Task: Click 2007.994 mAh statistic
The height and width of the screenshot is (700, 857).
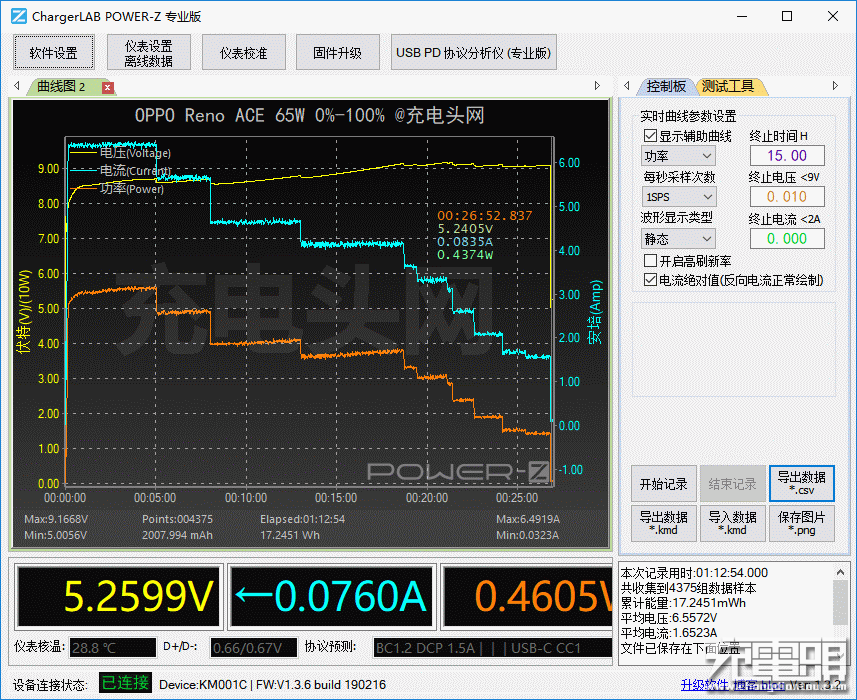Action: click(178, 535)
